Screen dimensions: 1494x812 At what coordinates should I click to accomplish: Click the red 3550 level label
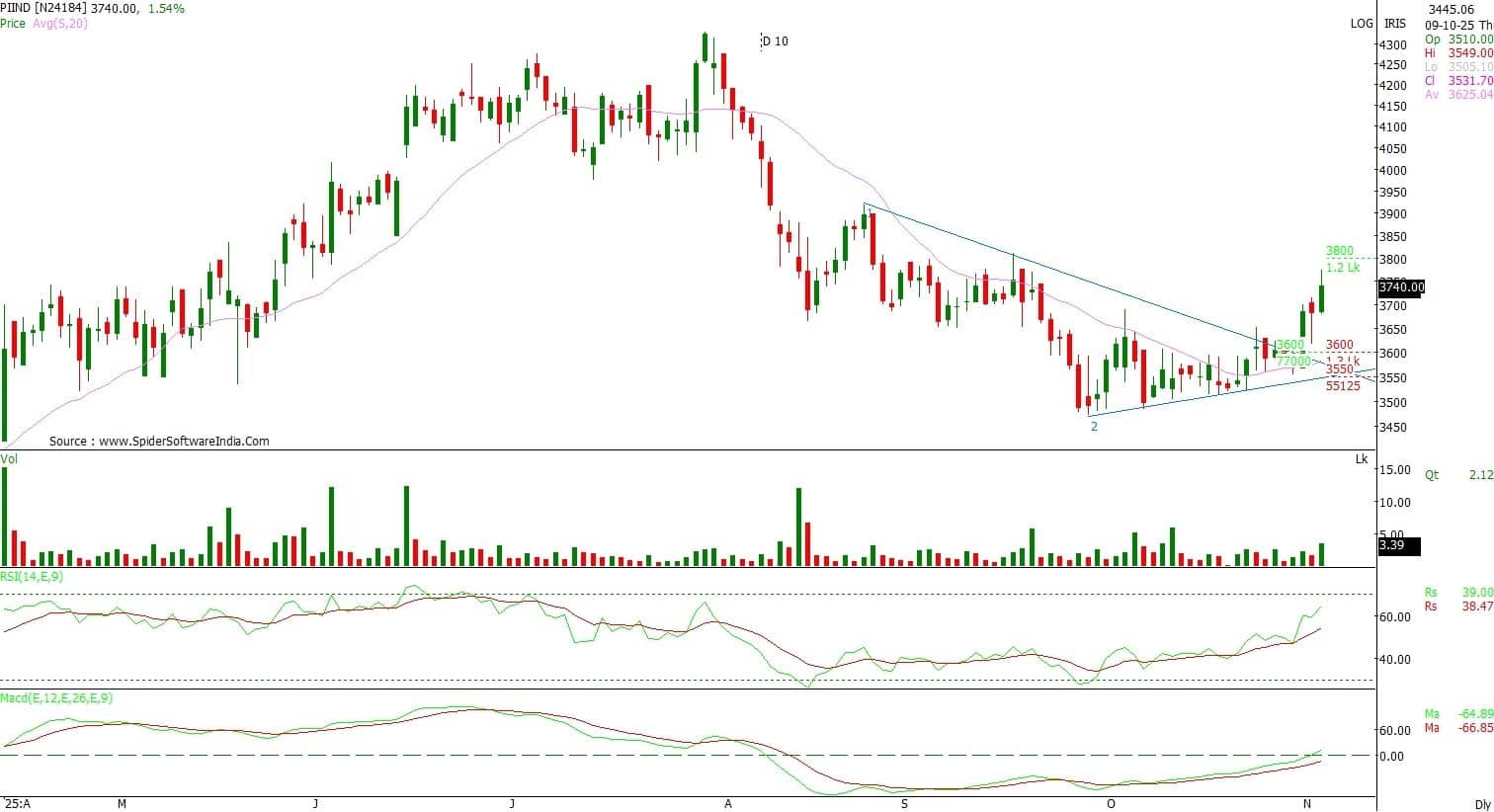tap(1339, 369)
